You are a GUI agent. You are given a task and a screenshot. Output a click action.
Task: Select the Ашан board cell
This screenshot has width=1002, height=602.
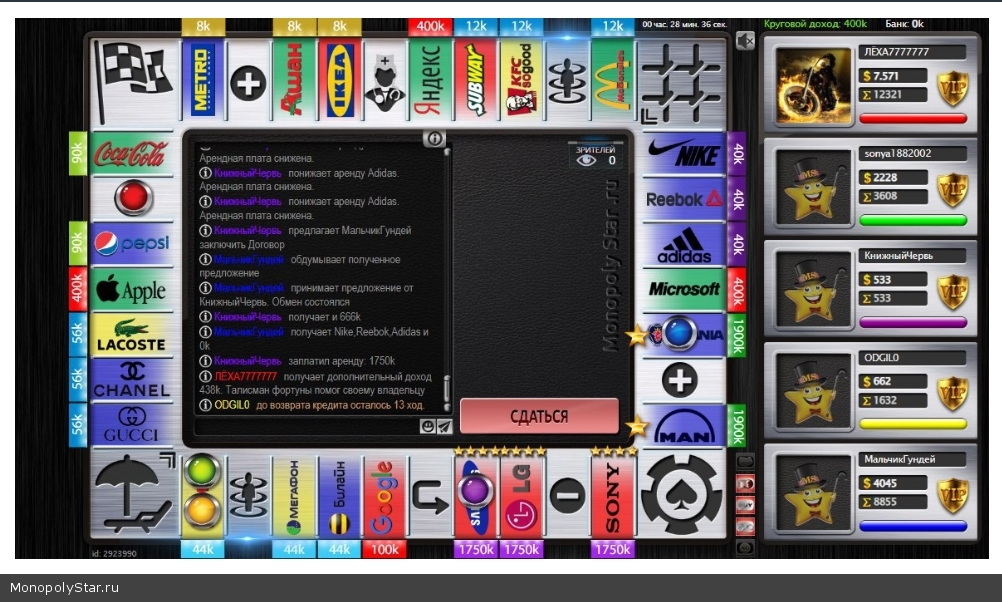pyautogui.click(x=293, y=80)
